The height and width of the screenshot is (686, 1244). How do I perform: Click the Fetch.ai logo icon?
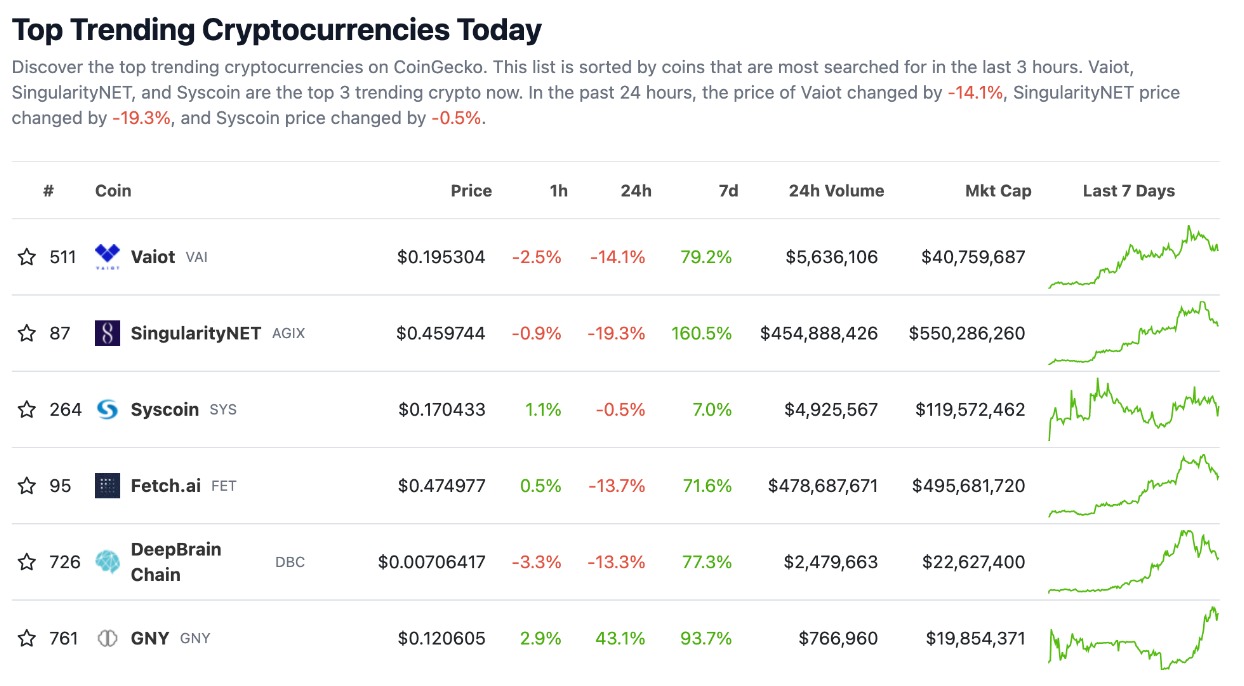[x=107, y=486]
